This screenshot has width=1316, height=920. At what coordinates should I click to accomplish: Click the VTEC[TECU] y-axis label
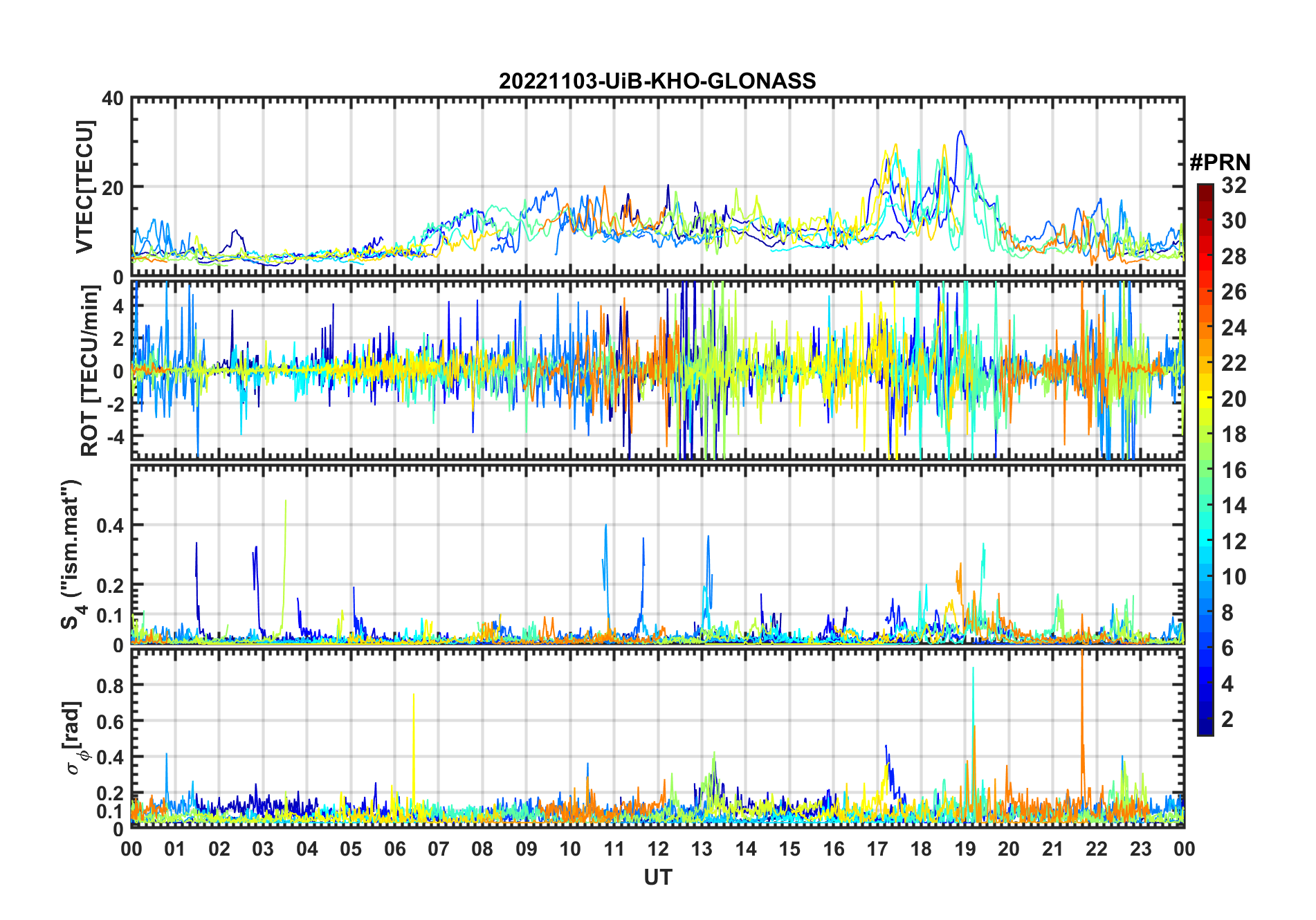point(84,187)
